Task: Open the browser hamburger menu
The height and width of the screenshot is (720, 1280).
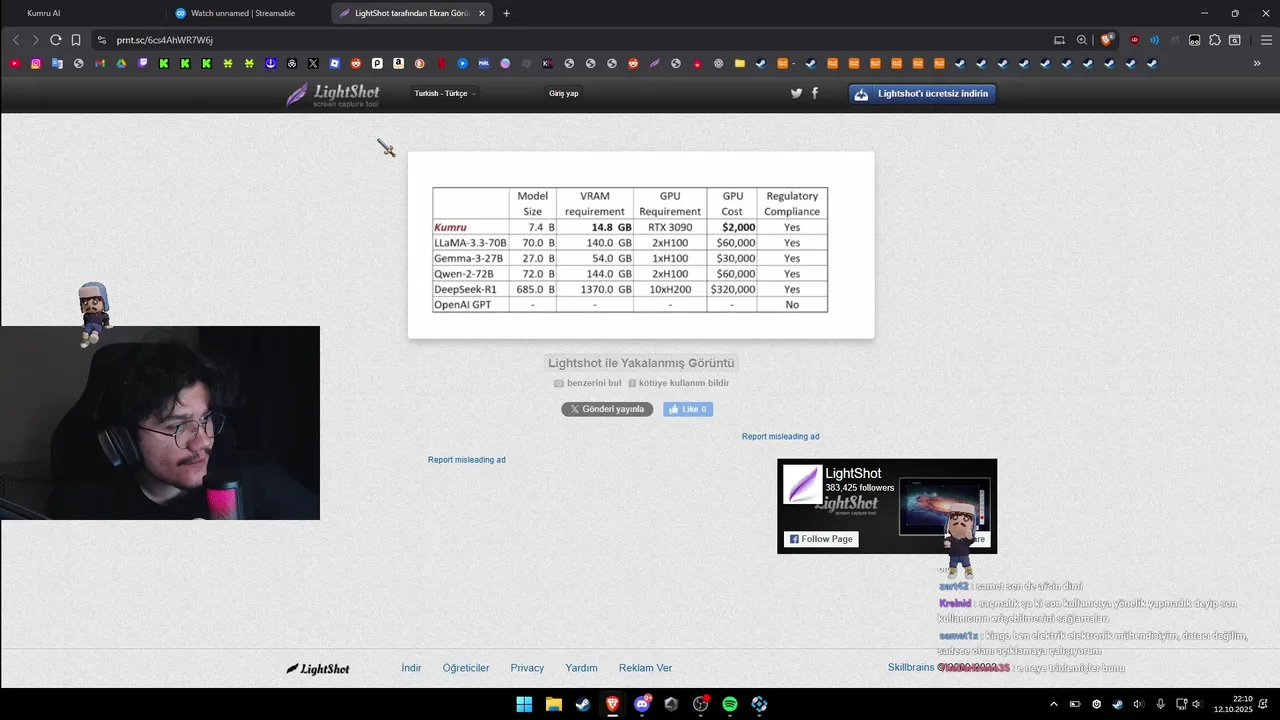Action: 1265,40
